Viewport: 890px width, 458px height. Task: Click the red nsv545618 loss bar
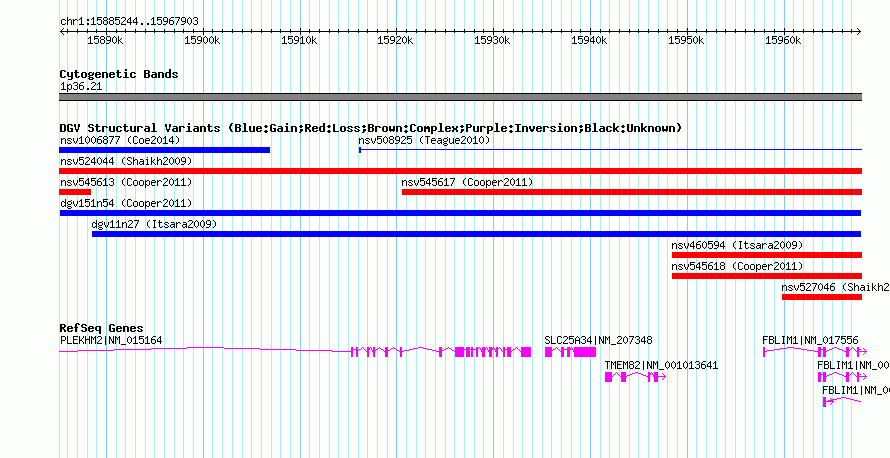click(767, 276)
